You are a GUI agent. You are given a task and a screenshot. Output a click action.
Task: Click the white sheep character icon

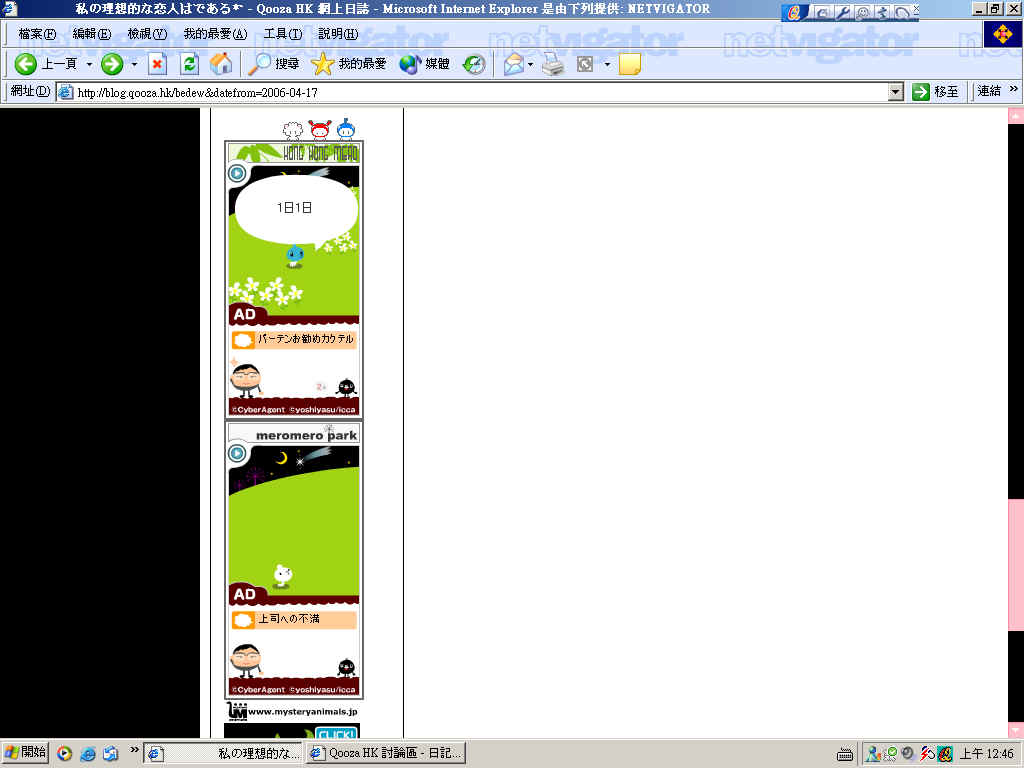(293, 131)
